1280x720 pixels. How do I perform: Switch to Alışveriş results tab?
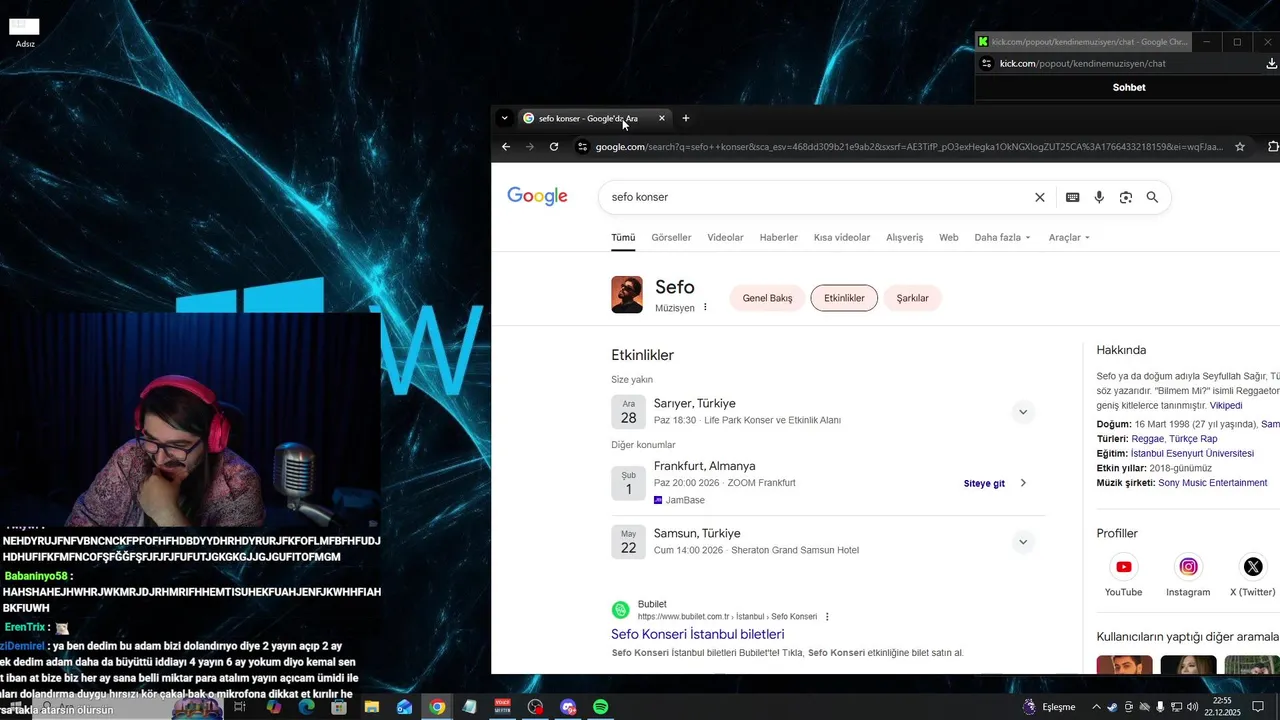pos(905,238)
